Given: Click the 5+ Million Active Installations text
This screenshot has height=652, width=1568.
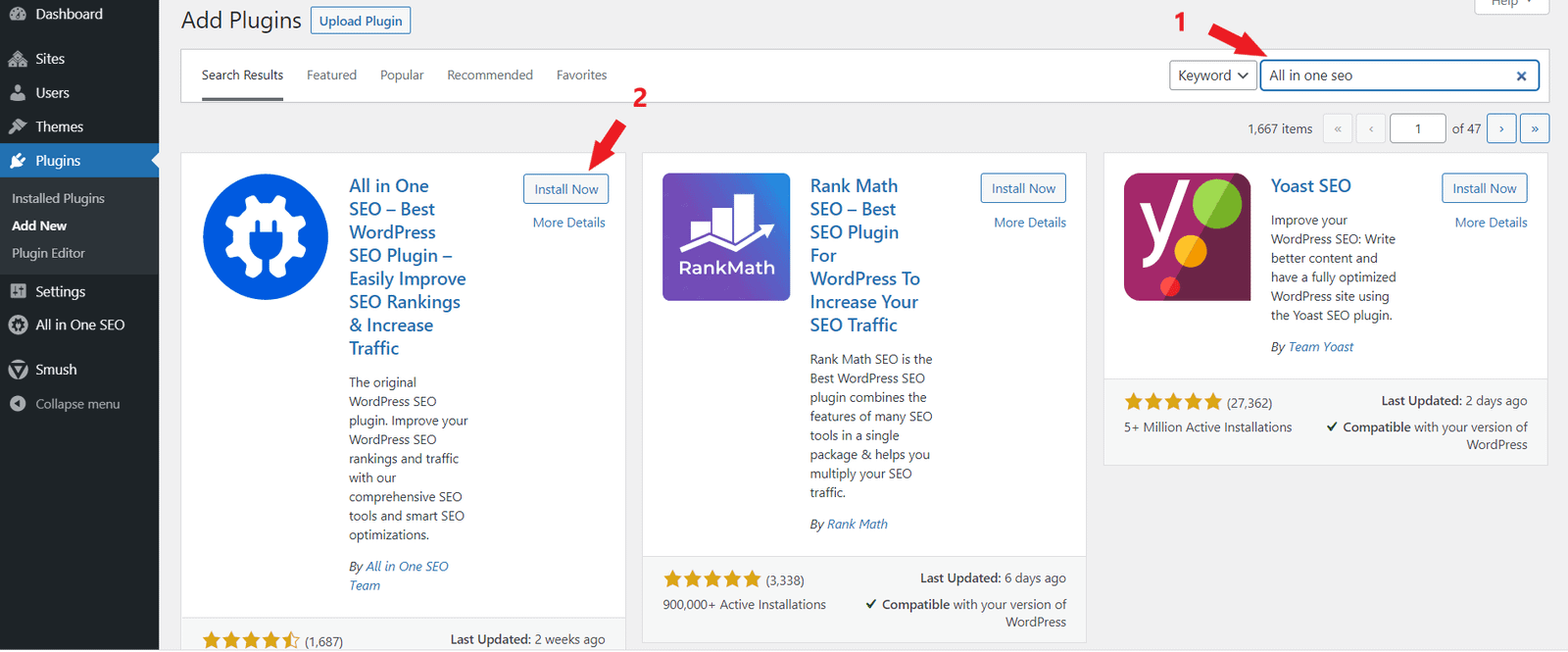Looking at the screenshot, I should [1208, 427].
